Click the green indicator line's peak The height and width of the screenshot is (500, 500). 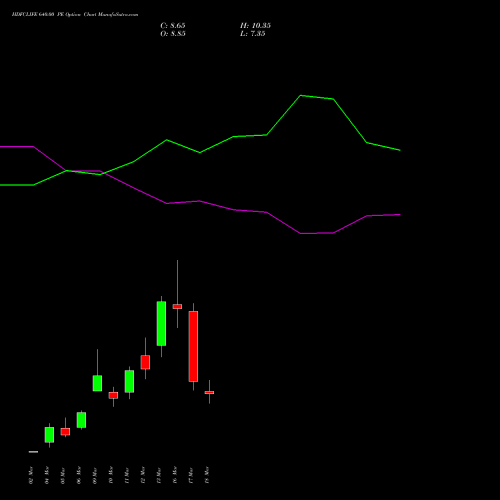[301, 96]
